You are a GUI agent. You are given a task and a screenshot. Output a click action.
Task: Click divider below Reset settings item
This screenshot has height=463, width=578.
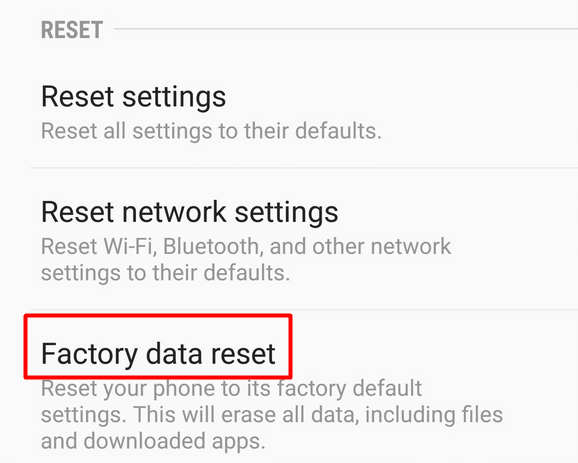tap(304, 167)
